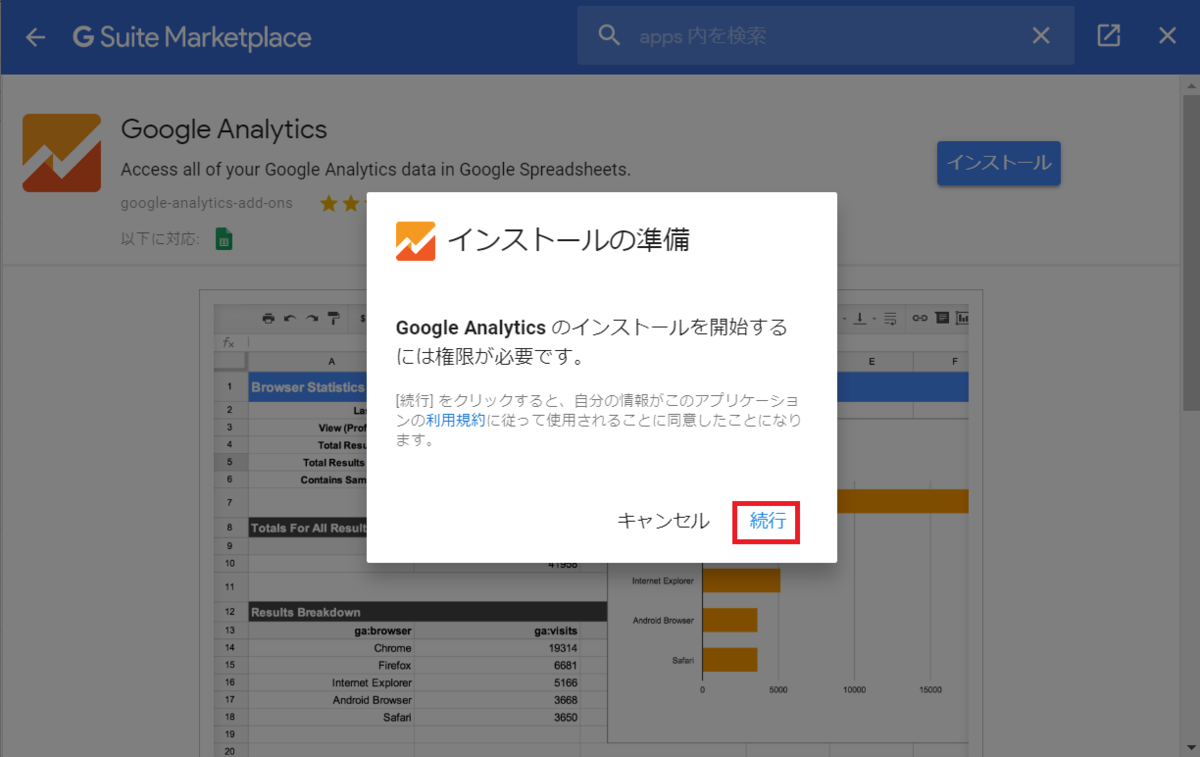Click the 続行 button in the dialog
The image size is (1200, 757).
tap(767, 521)
